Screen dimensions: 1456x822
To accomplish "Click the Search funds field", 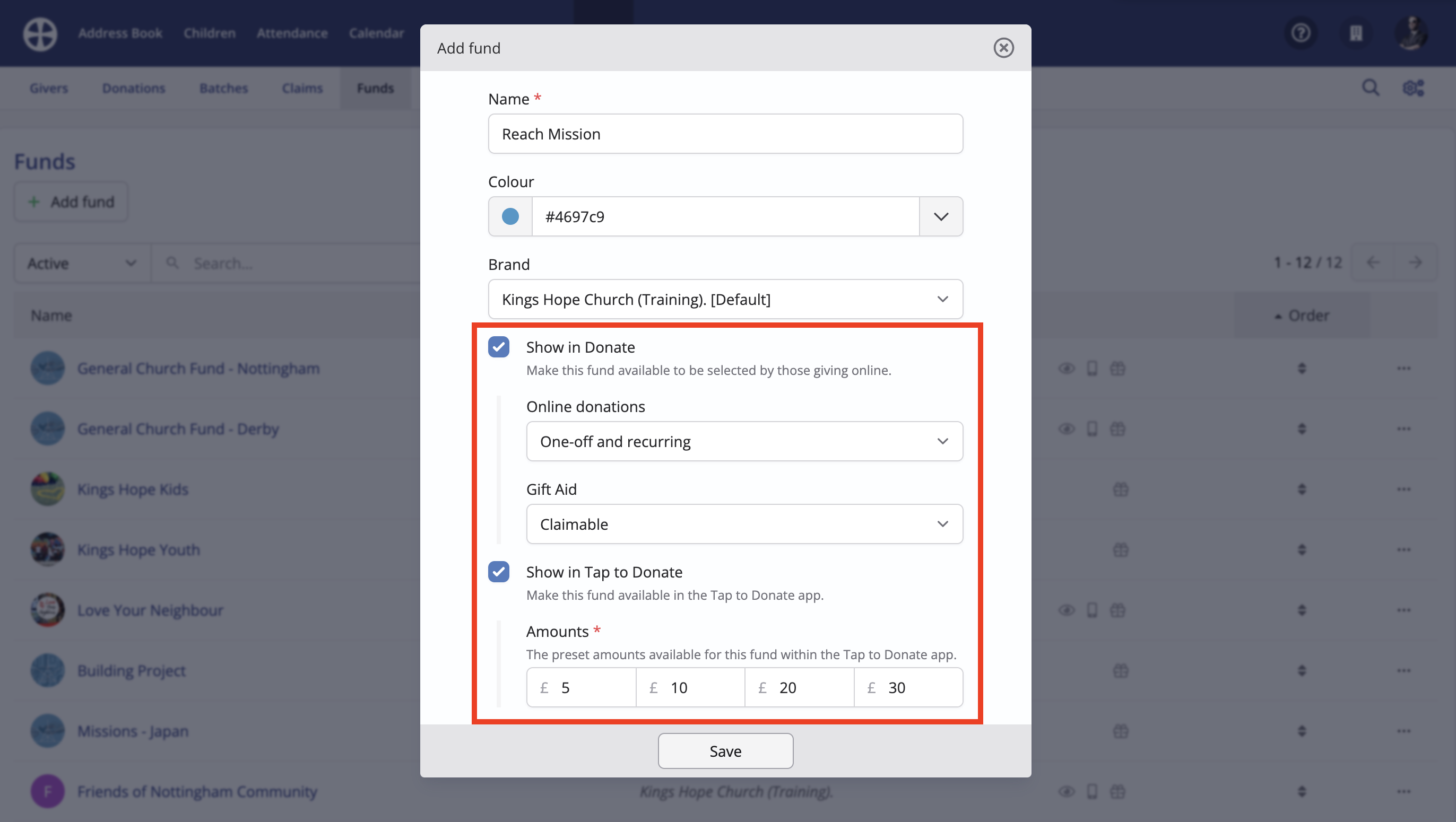I will click(285, 263).
